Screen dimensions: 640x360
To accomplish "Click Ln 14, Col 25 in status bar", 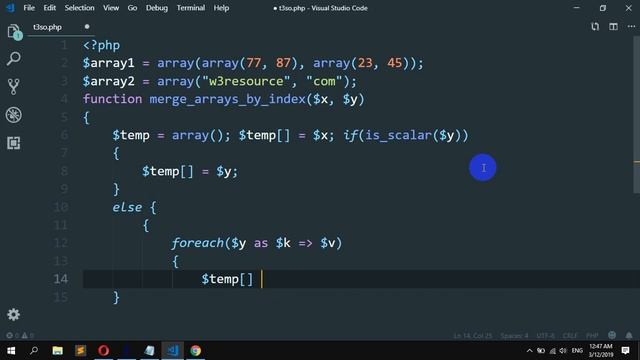I will click(x=473, y=336).
